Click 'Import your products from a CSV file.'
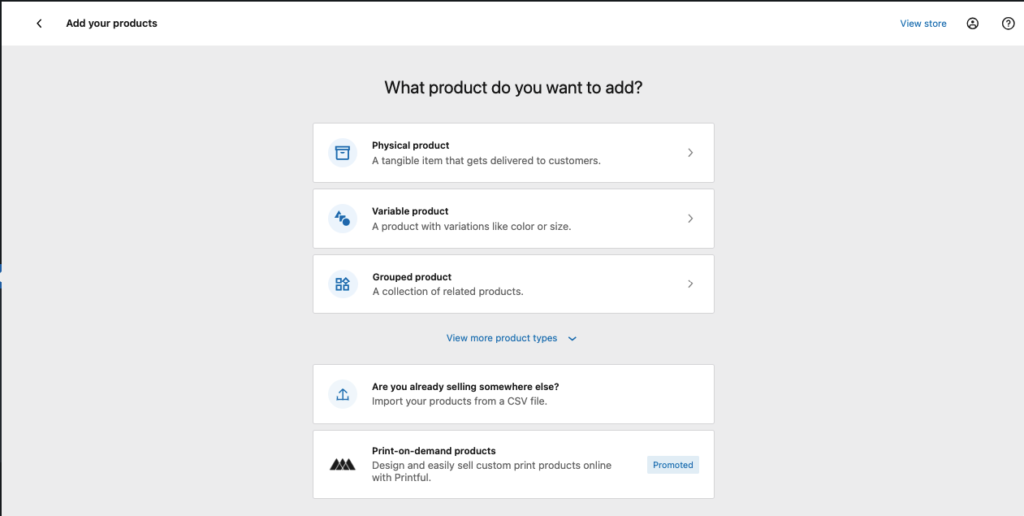 coord(459,401)
